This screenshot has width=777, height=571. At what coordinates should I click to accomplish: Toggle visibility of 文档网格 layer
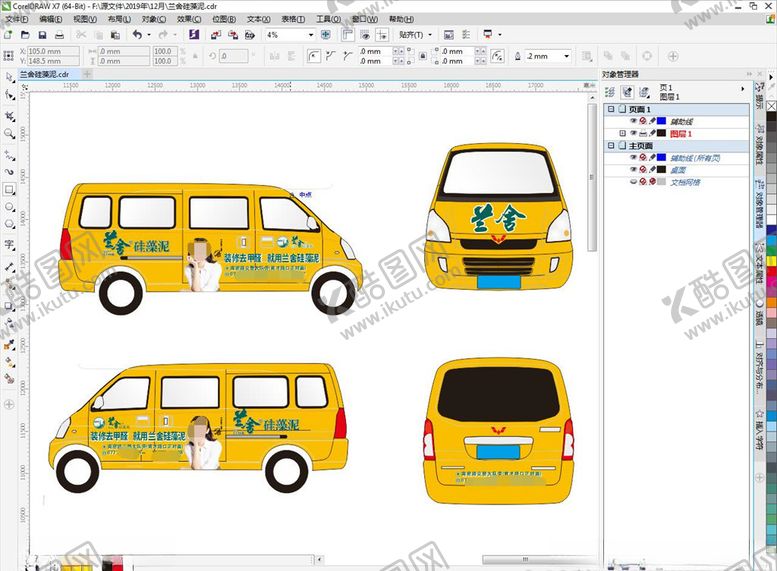[x=633, y=182]
